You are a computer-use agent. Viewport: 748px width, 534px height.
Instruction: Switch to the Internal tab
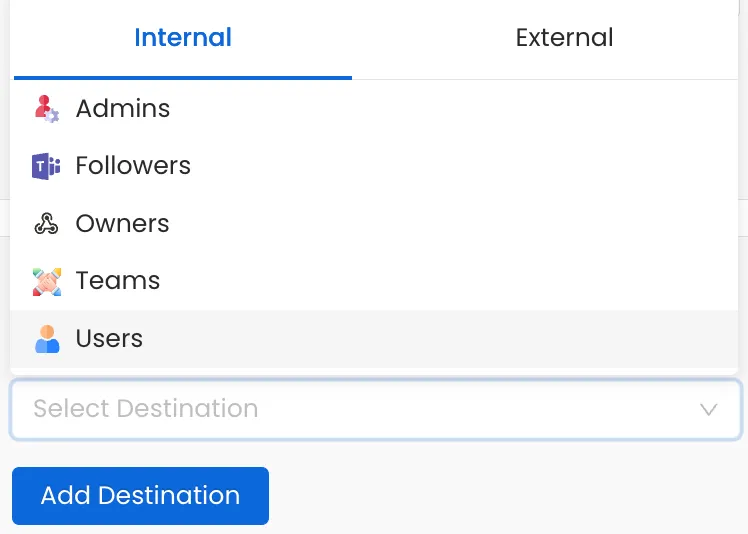183,38
